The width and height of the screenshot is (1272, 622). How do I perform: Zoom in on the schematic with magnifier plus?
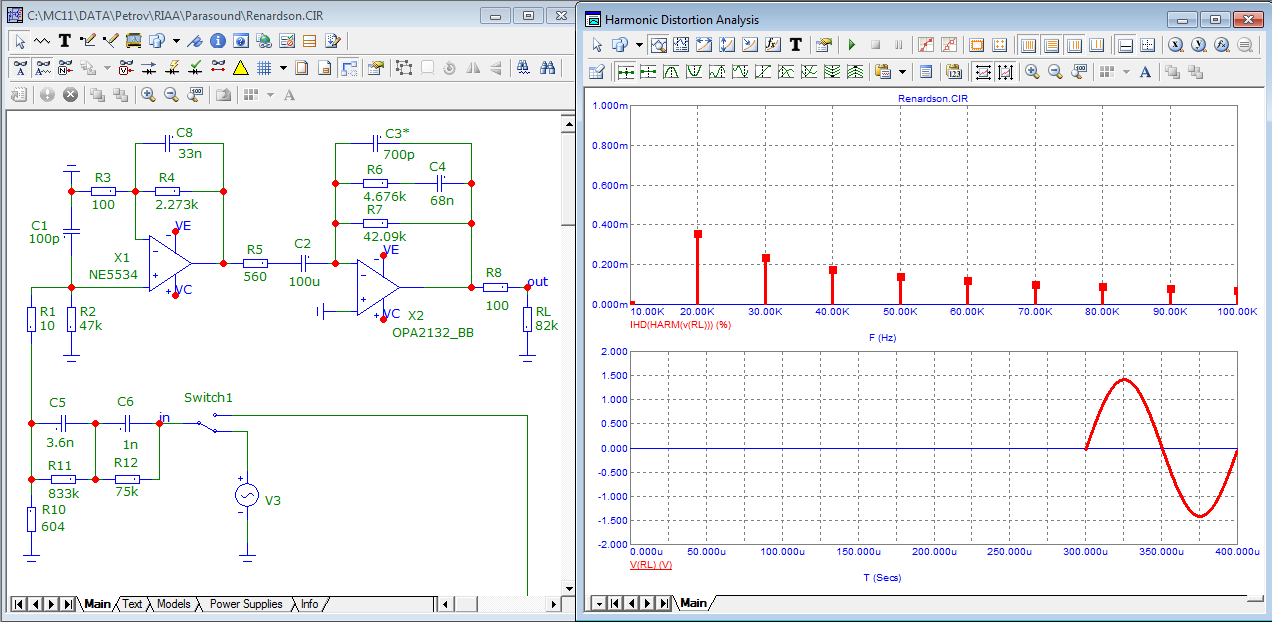(148, 95)
